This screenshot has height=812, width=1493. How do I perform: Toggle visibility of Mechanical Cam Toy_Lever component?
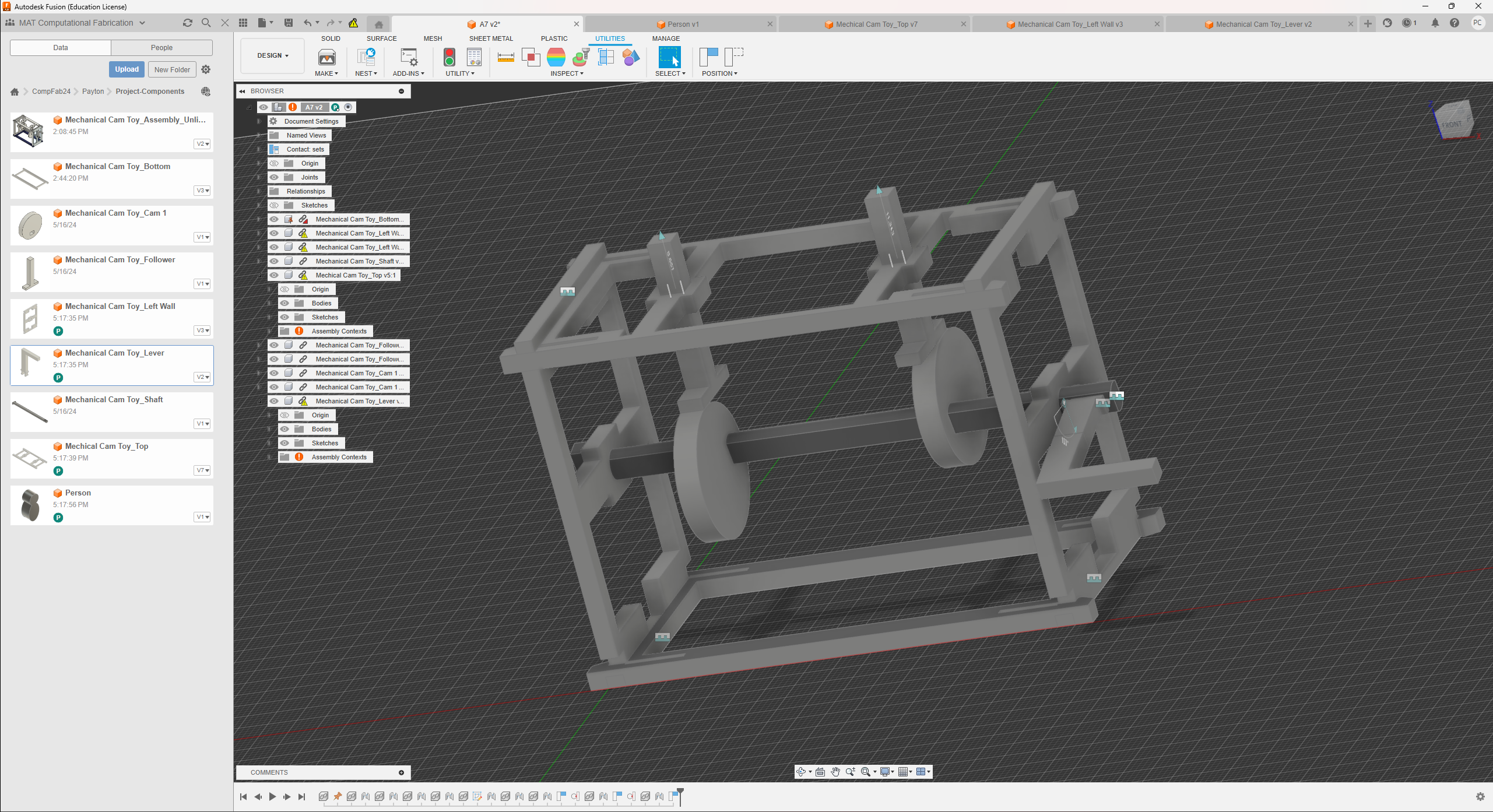[x=274, y=401]
